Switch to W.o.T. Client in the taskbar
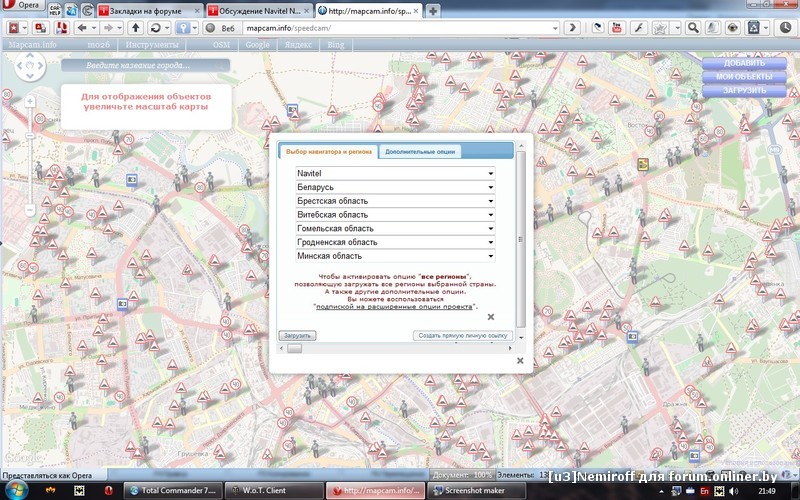This screenshot has height=500, width=800. tap(274, 490)
